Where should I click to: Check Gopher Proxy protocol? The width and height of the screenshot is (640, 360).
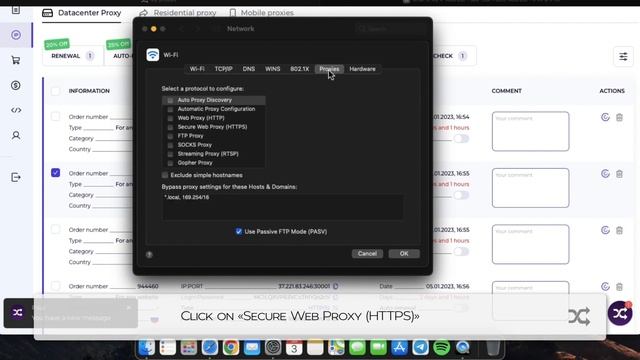170,163
